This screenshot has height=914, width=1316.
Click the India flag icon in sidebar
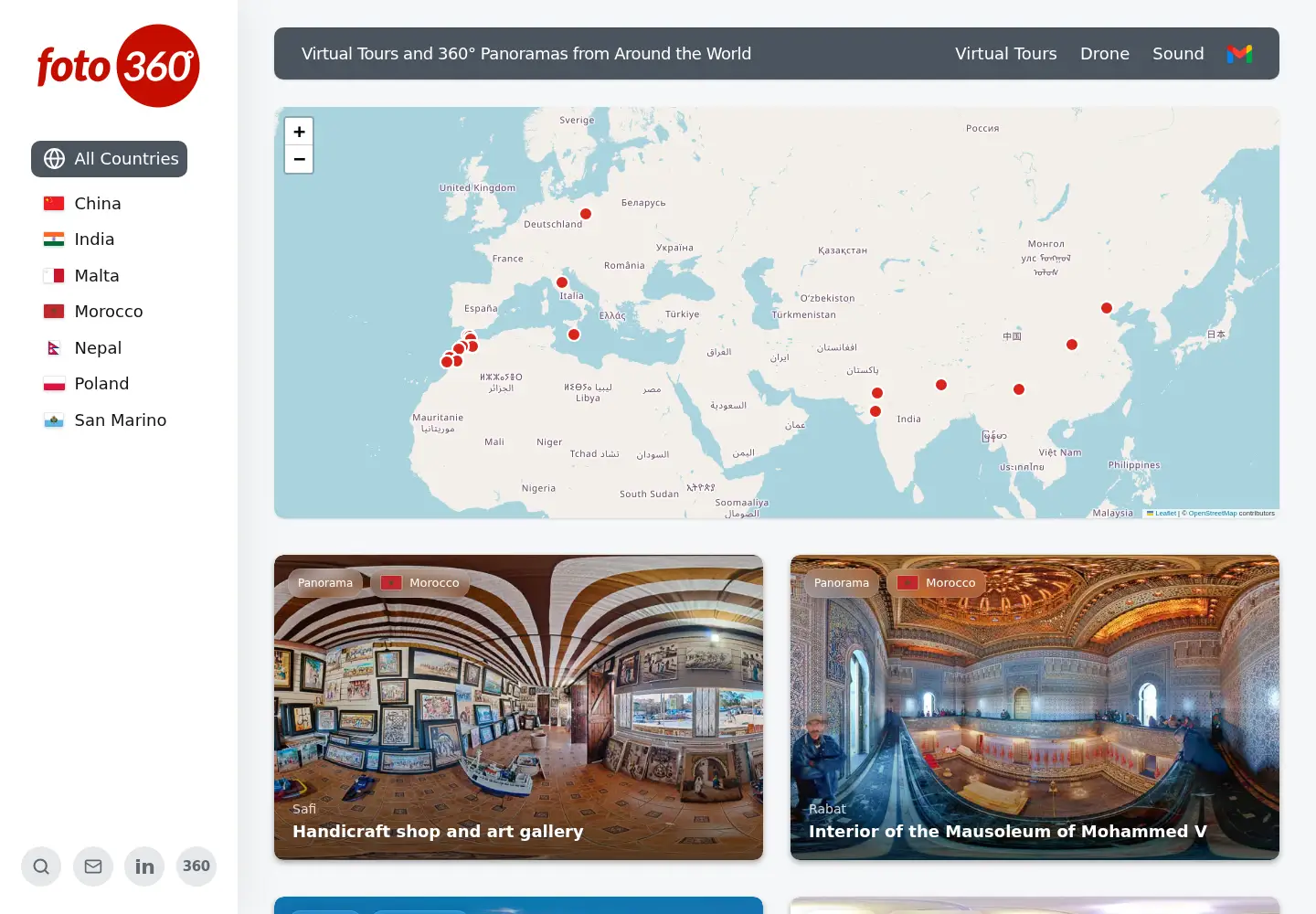coord(54,239)
